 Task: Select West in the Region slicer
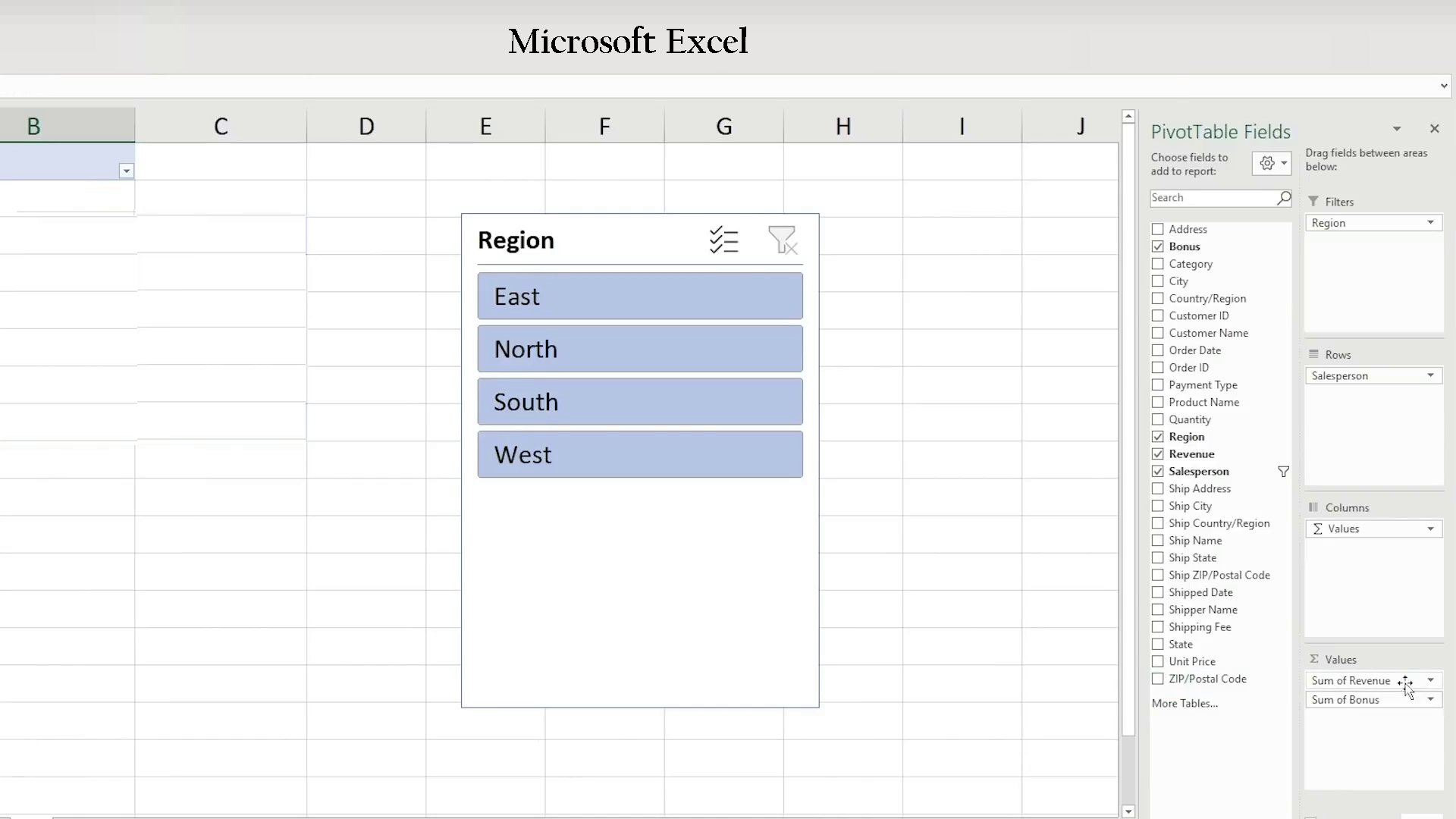pos(640,454)
